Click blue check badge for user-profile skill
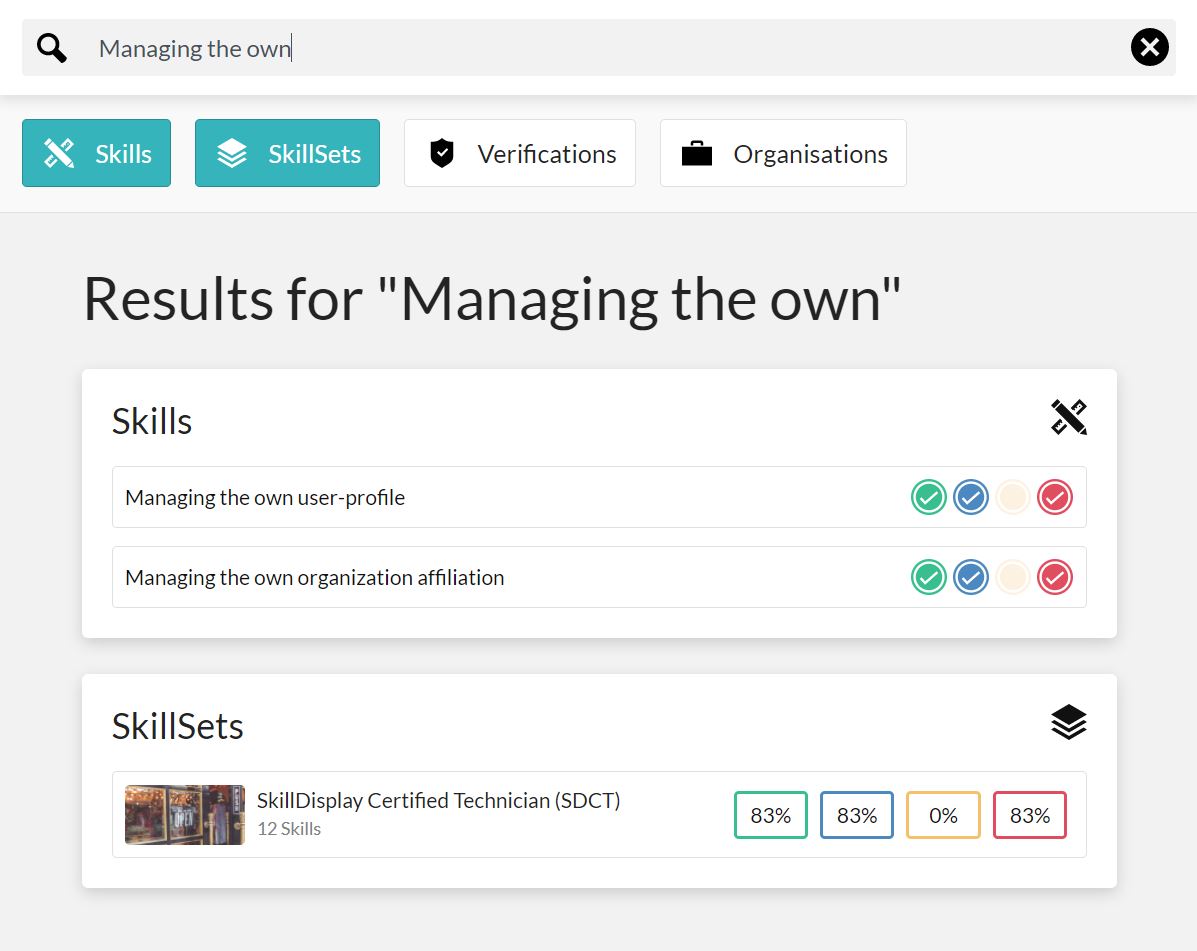The image size is (1197, 951). [x=971, y=498]
